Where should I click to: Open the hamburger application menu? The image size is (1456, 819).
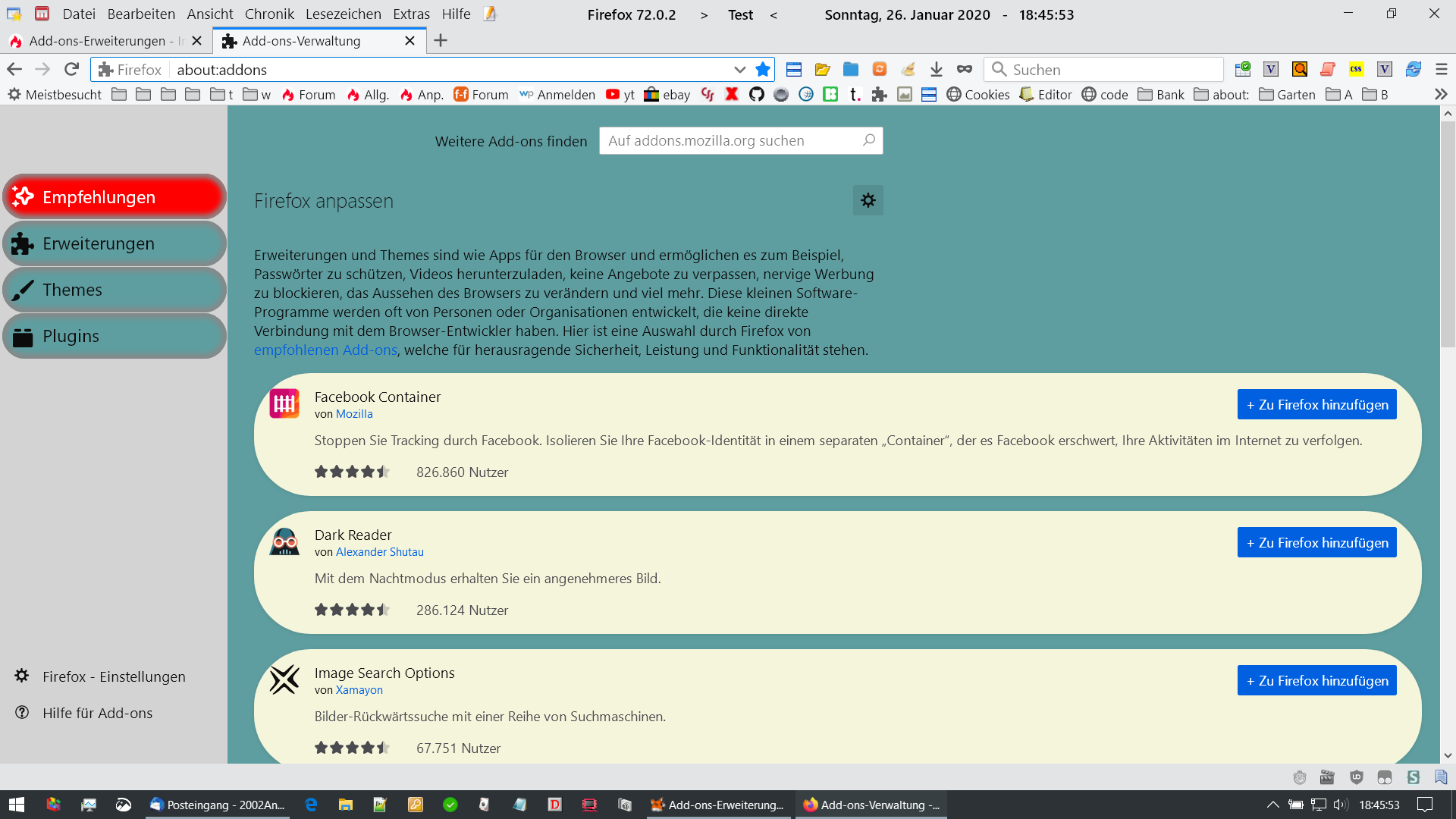point(1441,70)
